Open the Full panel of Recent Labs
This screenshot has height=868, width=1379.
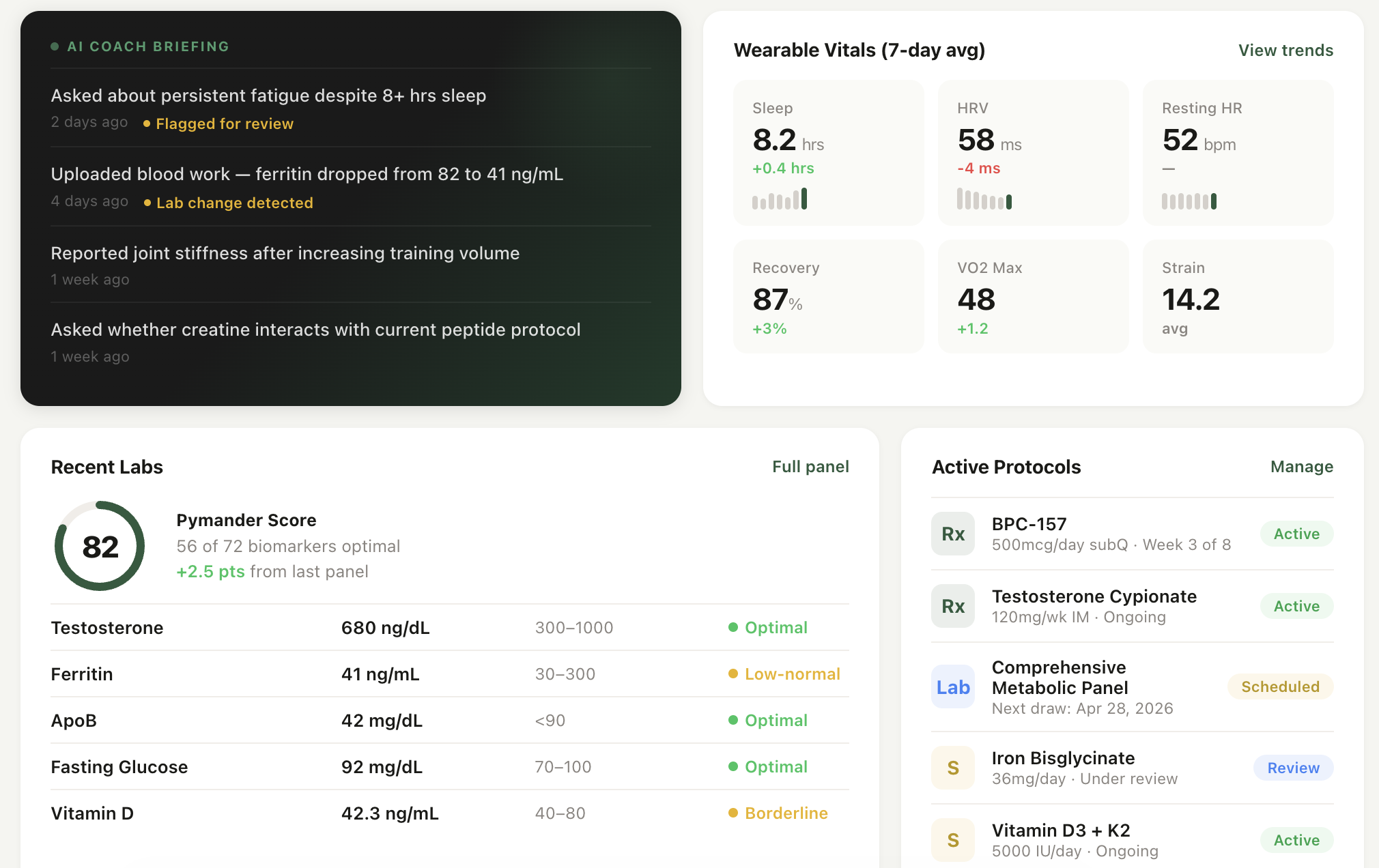coord(810,466)
